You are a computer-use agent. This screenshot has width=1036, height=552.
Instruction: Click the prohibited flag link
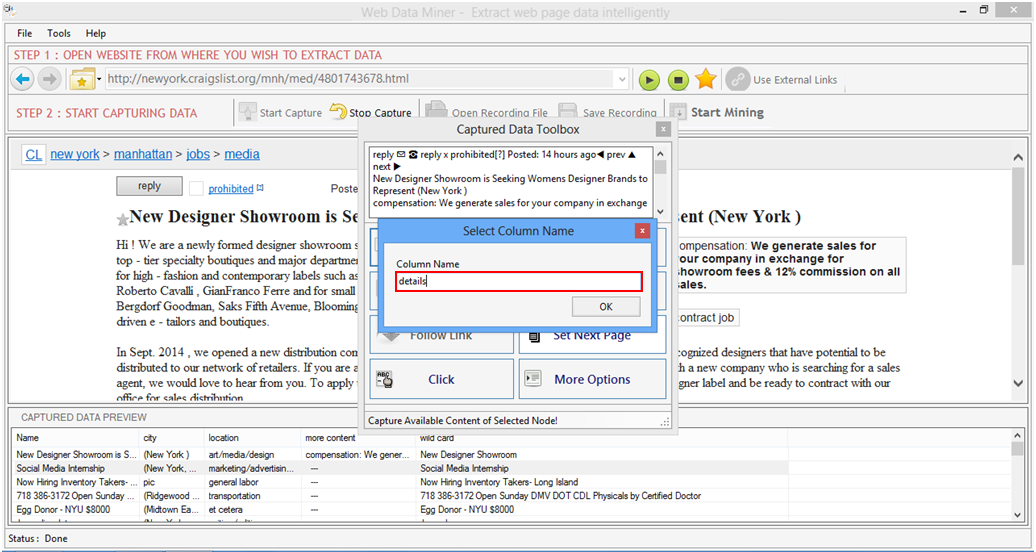pos(231,189)
